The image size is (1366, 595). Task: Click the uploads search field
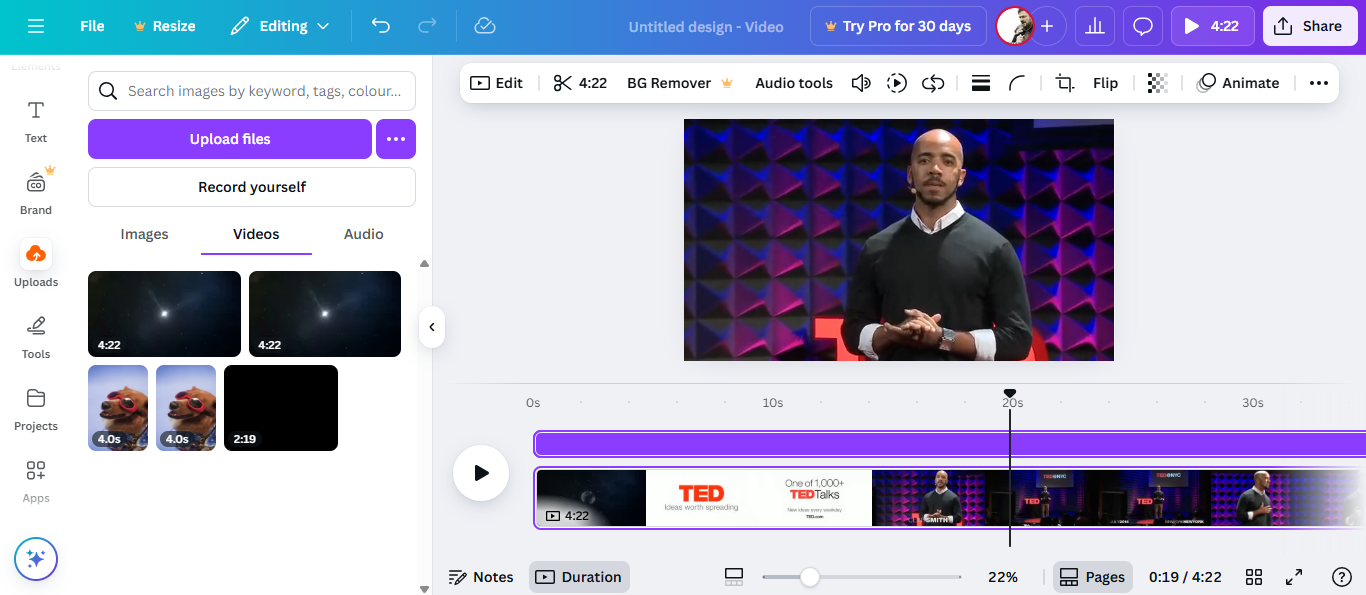click(252, 91)
